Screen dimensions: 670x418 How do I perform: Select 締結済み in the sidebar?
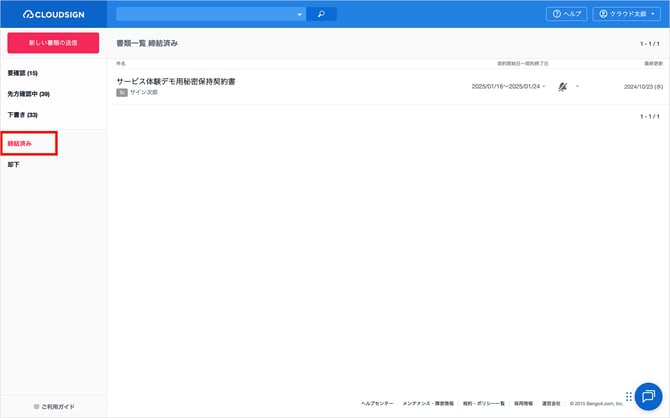(x=20, y=144)
